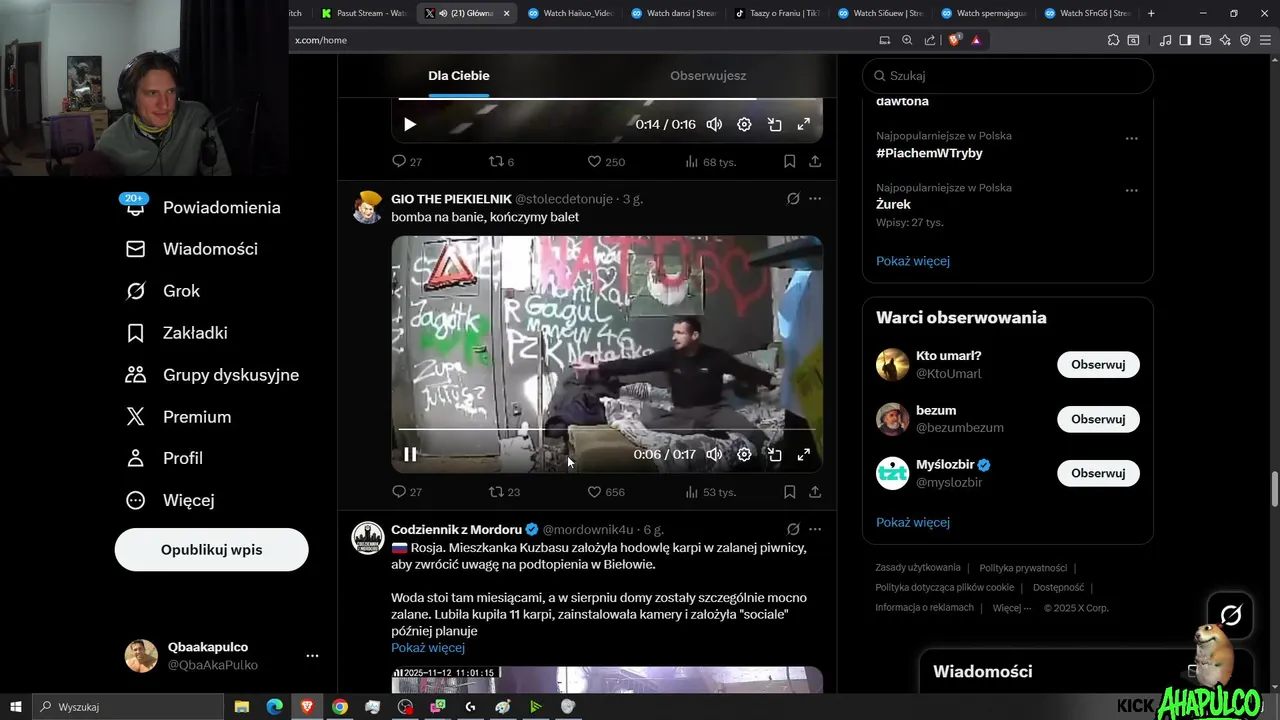Share the top post
1280x720 pixels.
(x=815, y=161)
